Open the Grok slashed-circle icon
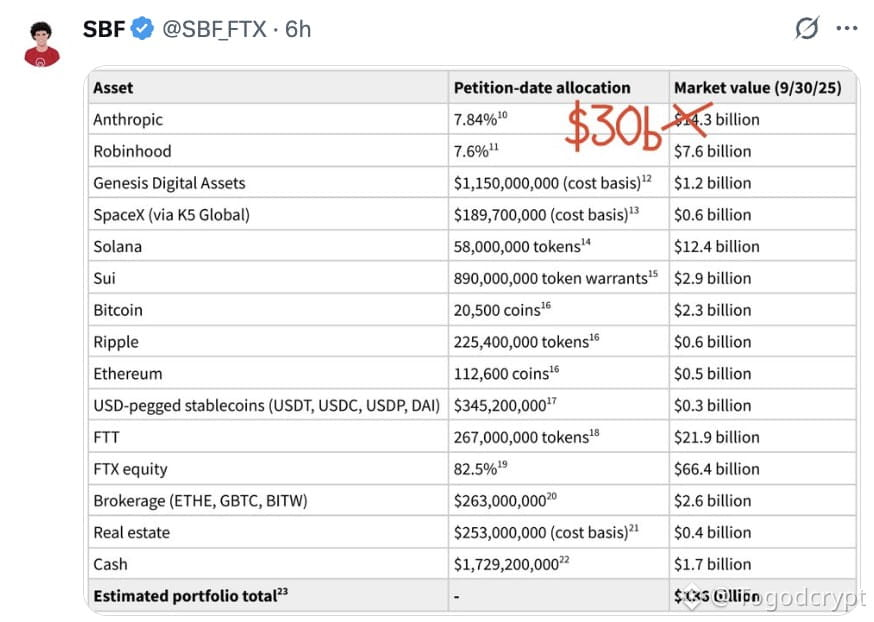 pos(807,28)
